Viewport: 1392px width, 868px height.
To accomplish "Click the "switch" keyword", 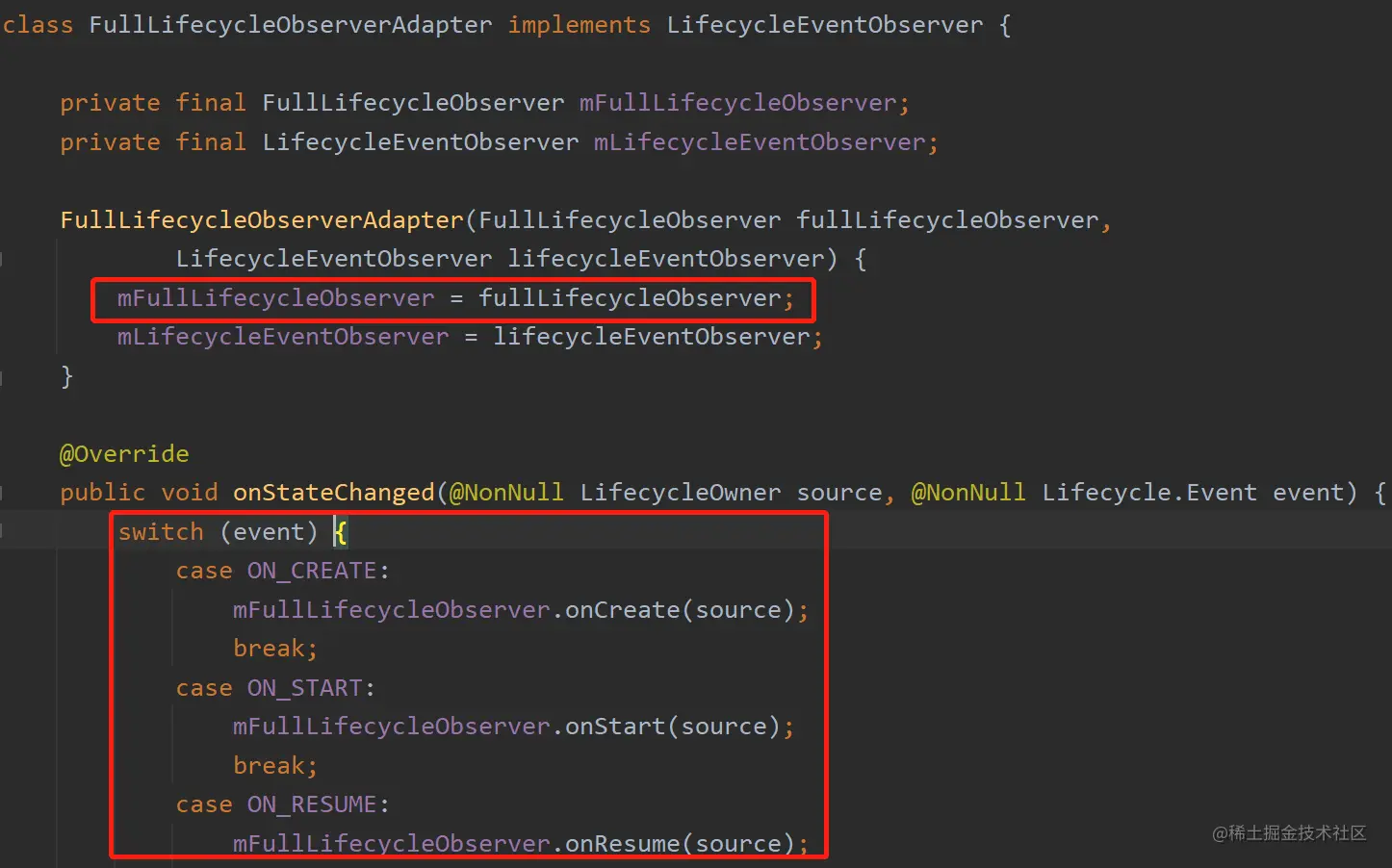I will click(161, 532).
